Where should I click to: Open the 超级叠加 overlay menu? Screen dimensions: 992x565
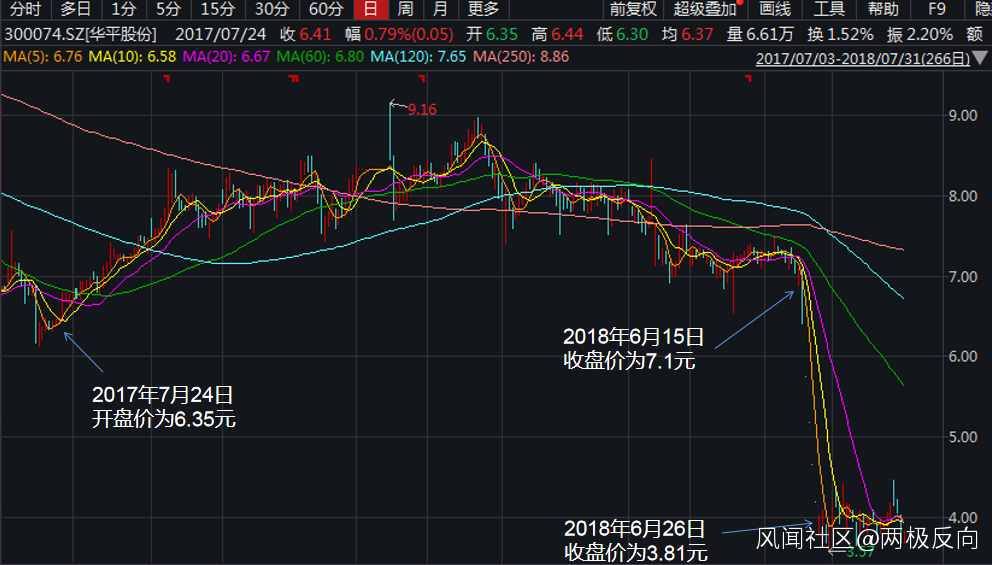pyautogui.click(x=706, y=10)
